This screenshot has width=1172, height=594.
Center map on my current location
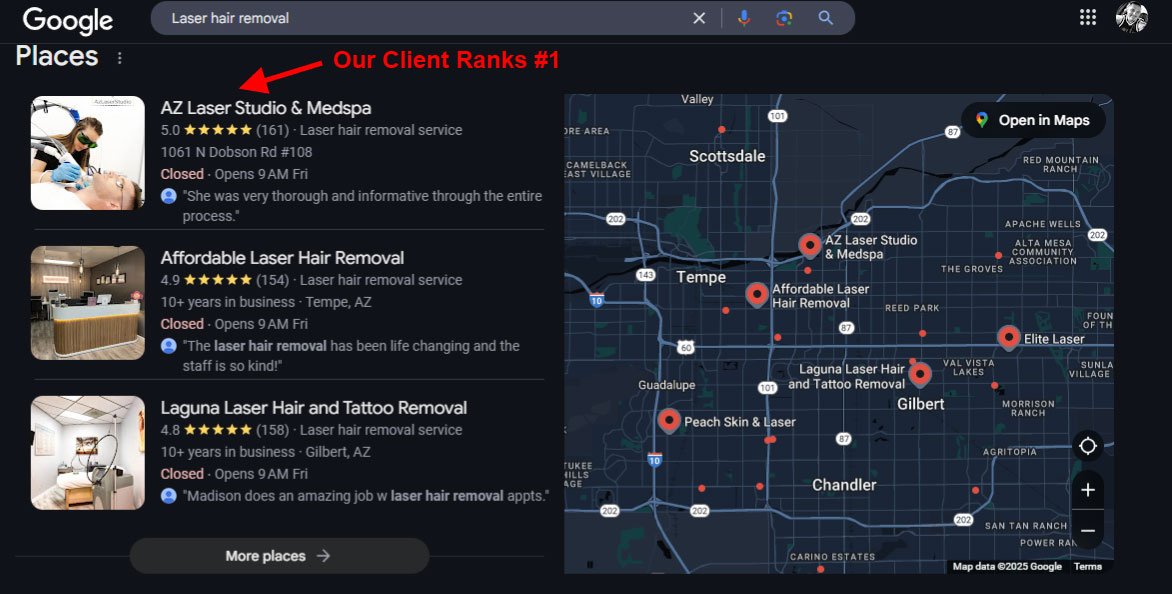(1088, 446)
